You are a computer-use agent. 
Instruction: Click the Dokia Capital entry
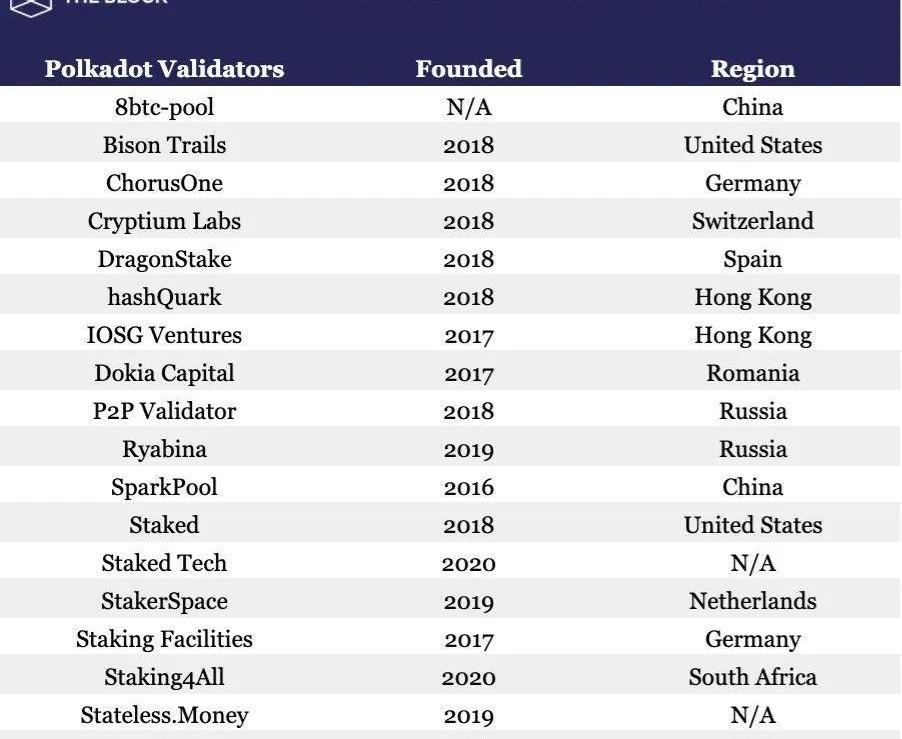coord(164,373)
